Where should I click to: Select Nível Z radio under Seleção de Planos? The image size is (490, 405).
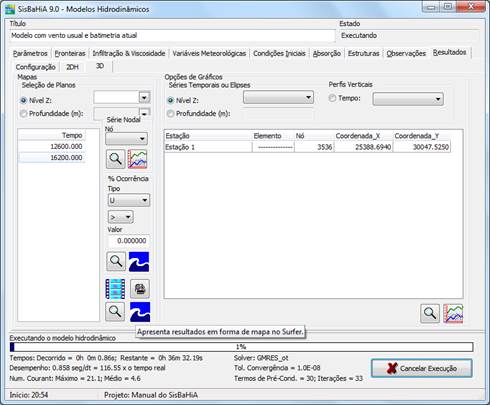pyautogui.click(x=23, y=100)
